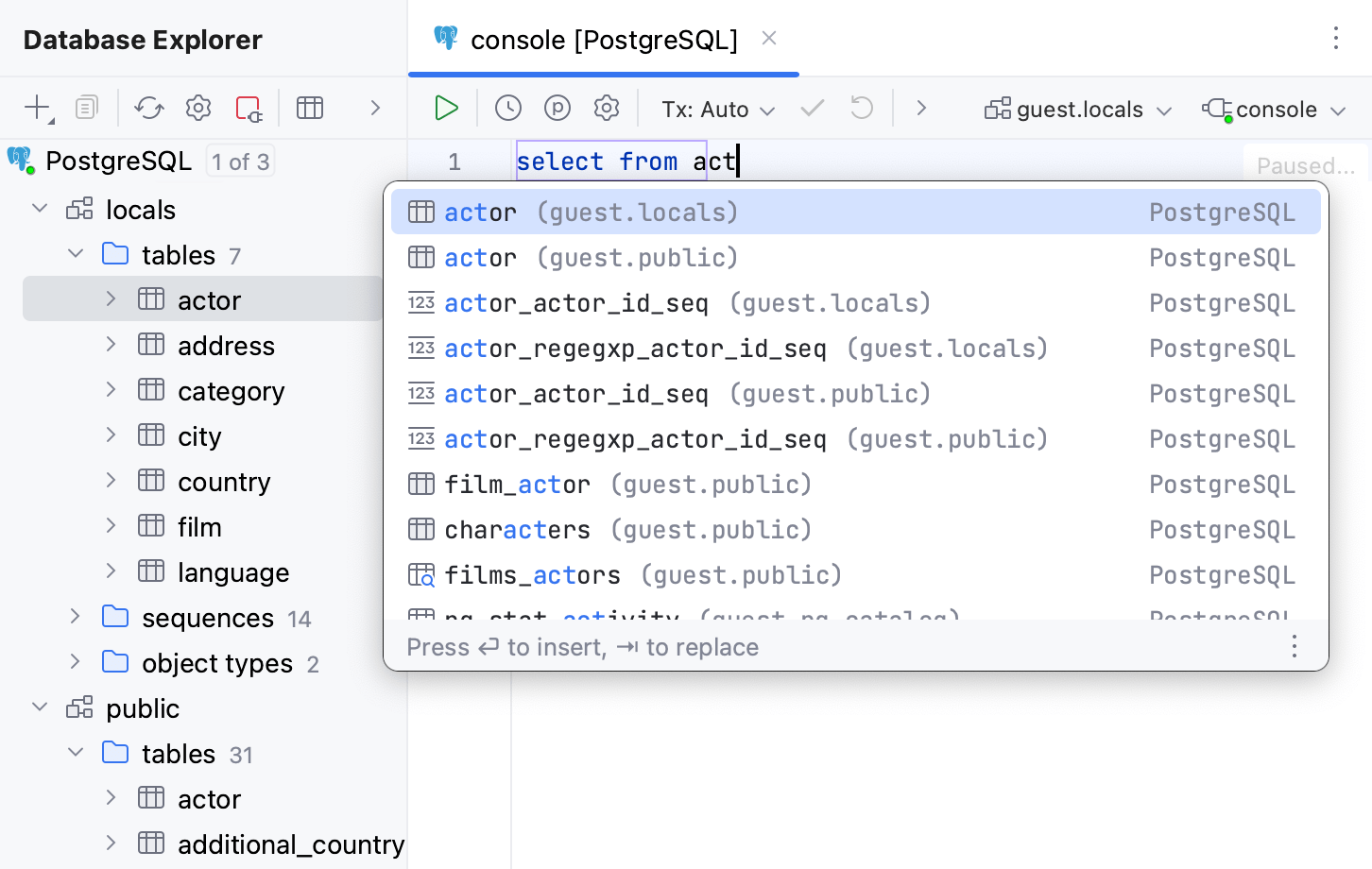Open the completion popup options menu
Screen dimensions: 1372x869
tap(1294, 647)
